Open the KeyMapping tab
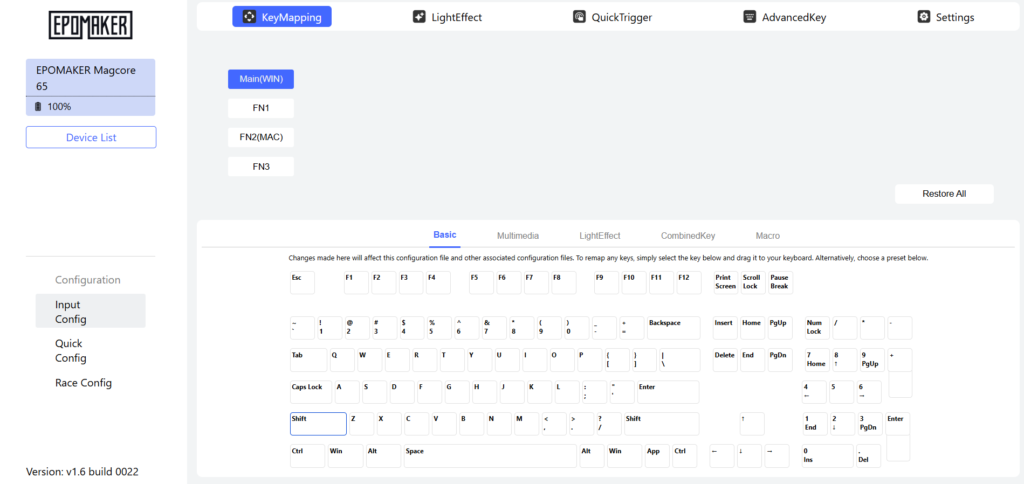 pos(282,17)
